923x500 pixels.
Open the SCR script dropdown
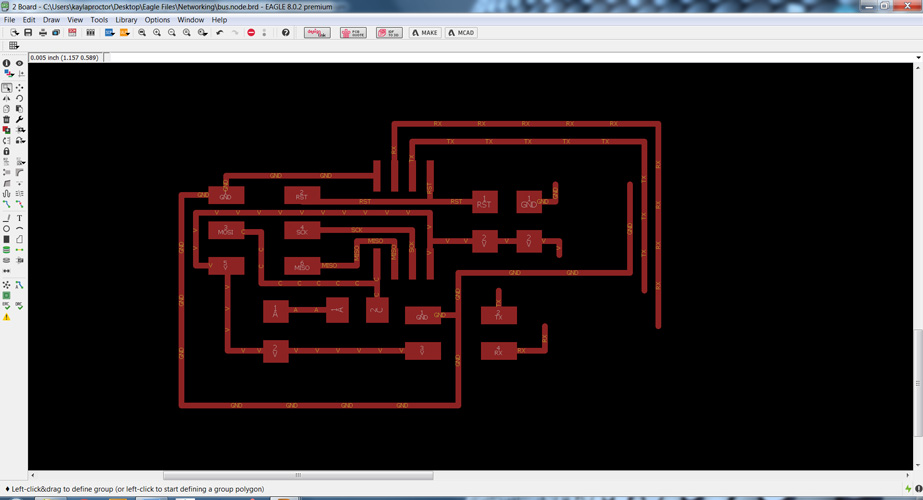tap(109, 32)
